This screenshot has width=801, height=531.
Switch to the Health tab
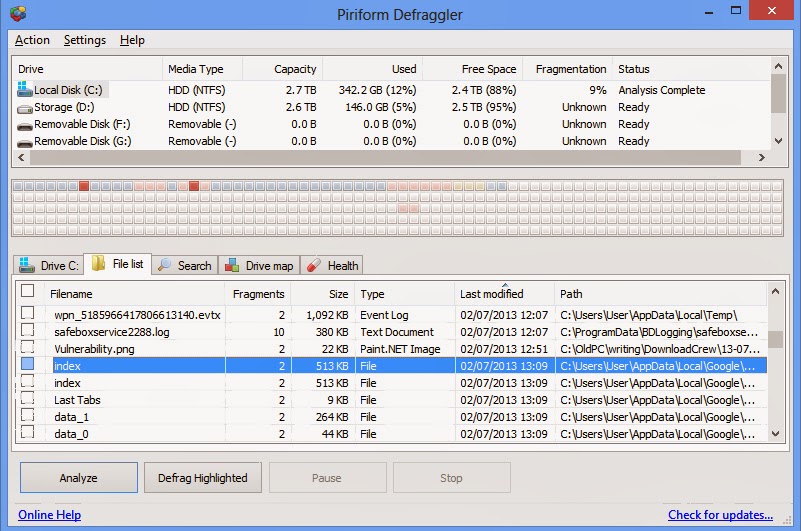point(332,265)
